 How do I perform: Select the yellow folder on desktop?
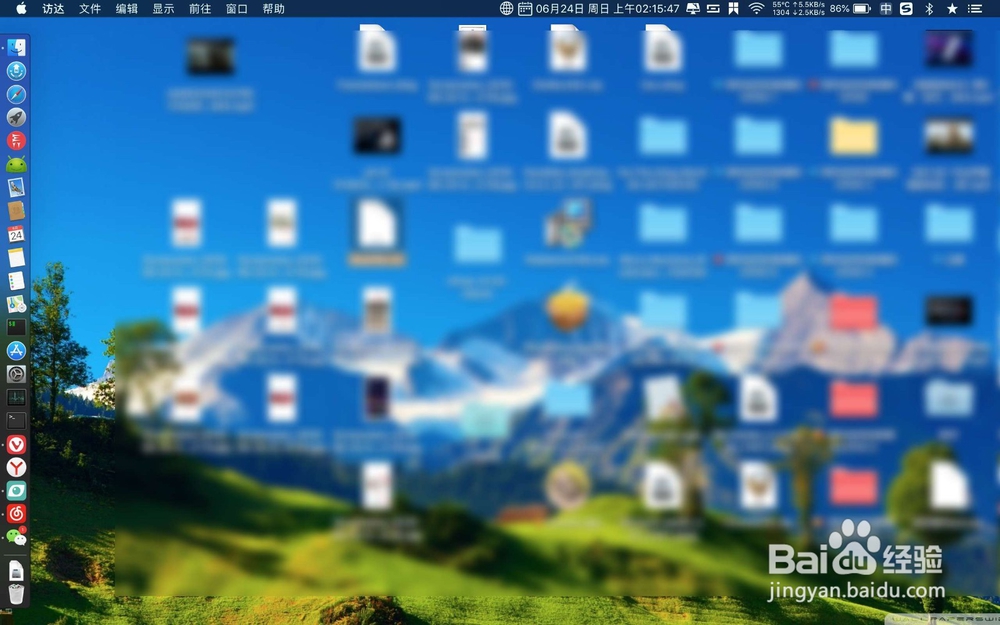(x=853, y=136)
